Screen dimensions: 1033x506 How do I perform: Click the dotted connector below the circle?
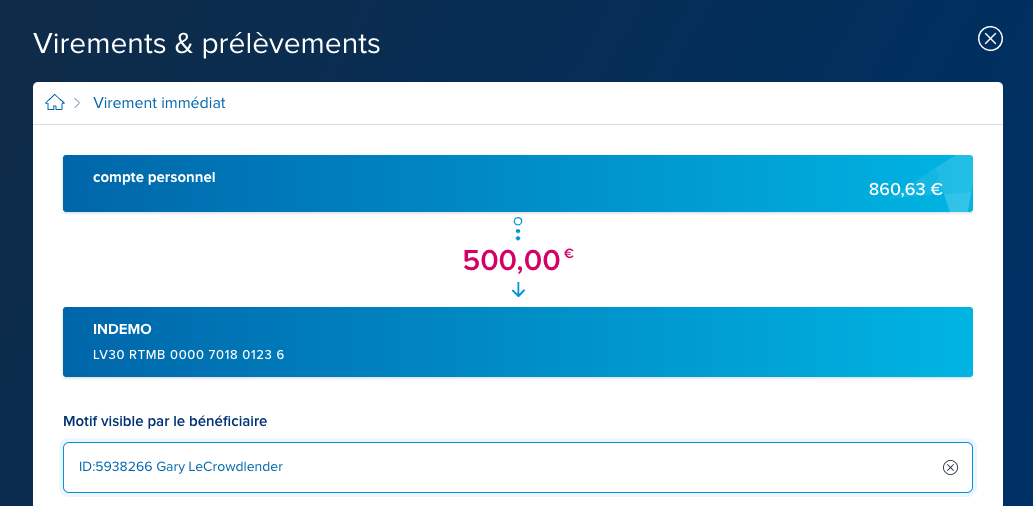518,234
